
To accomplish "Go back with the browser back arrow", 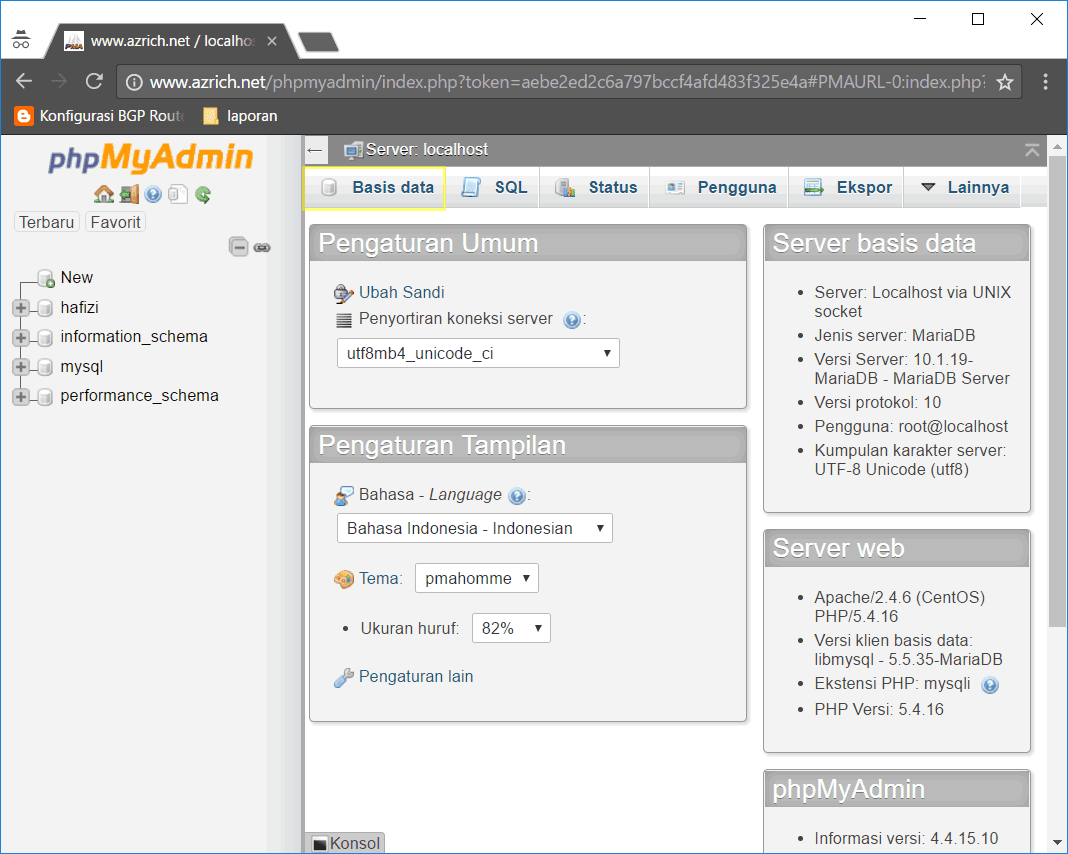I will pos(24,81).
